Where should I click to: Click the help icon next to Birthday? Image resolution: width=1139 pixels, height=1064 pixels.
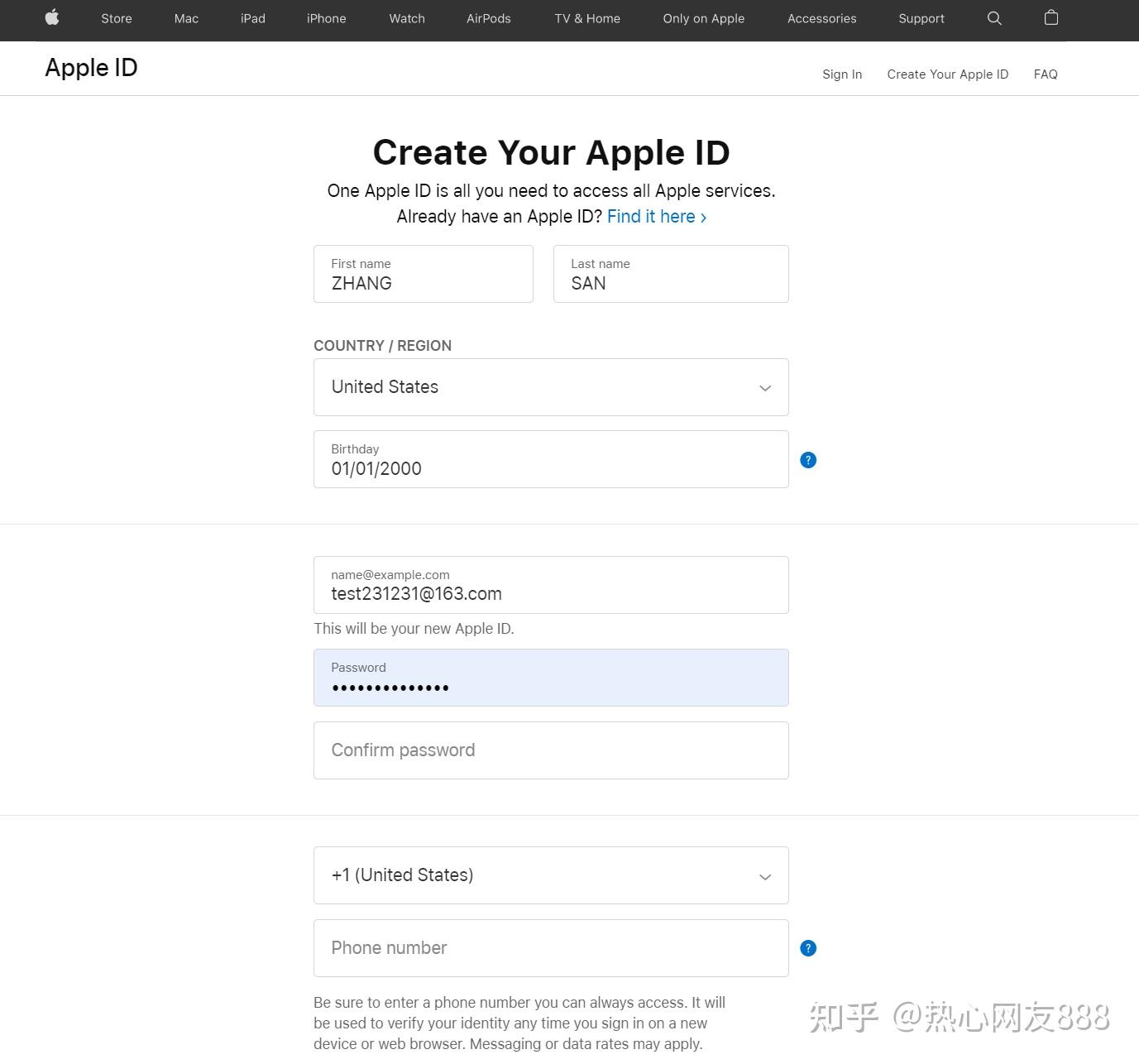point(807,459)
